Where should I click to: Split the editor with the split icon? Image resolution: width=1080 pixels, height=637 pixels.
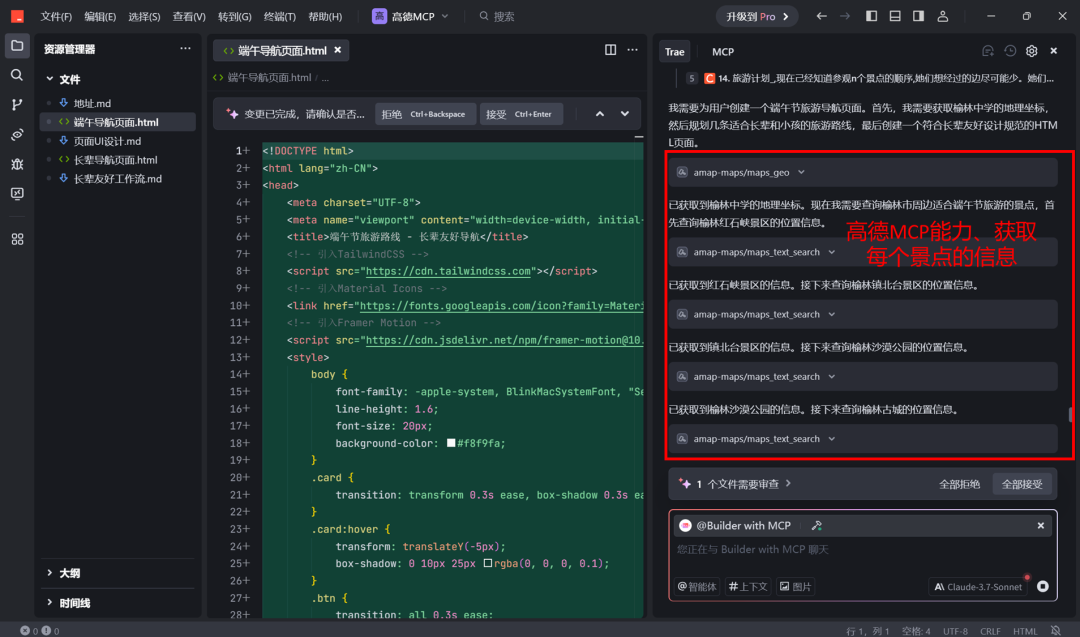click(610, 50)
